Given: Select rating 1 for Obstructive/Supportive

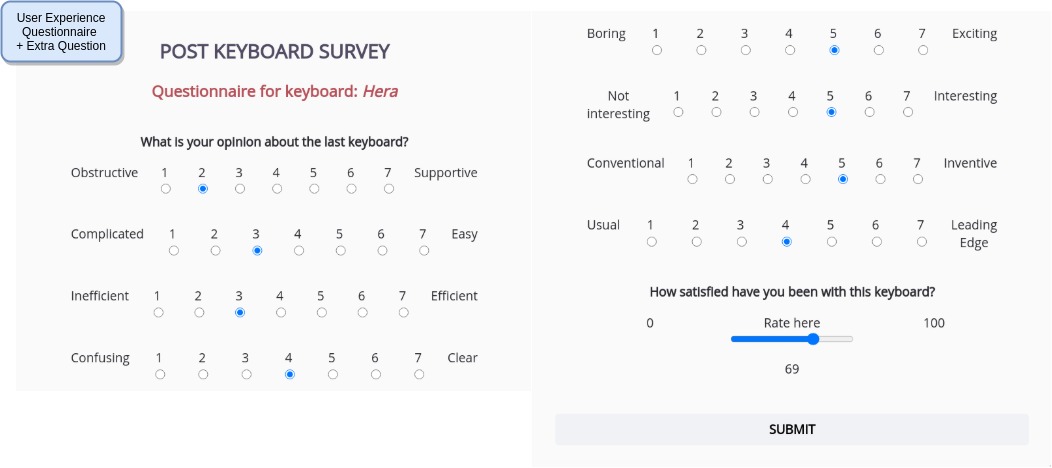Looking at the screenshot, I should 166,188.
